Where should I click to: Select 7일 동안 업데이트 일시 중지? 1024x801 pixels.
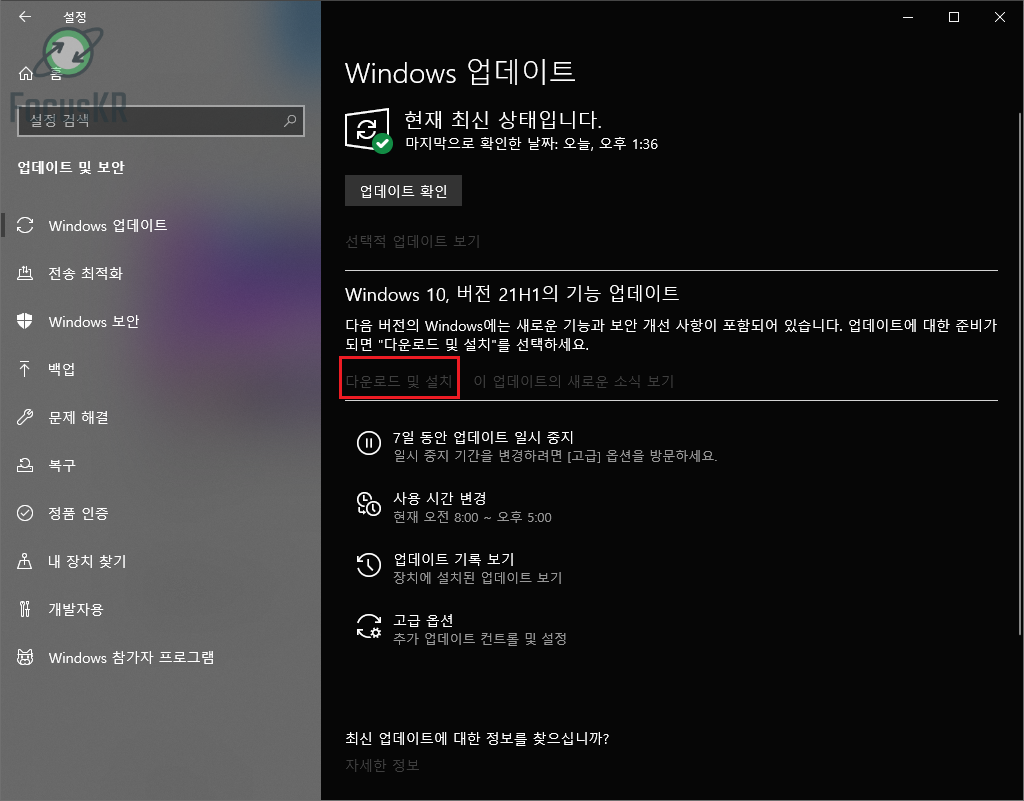[483, 437]
